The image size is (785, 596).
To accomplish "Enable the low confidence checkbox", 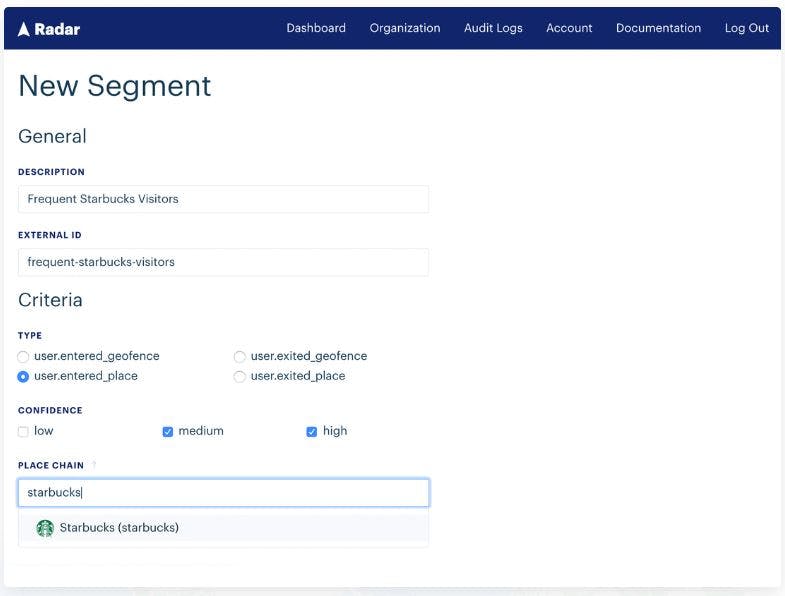I will point(23,432).
